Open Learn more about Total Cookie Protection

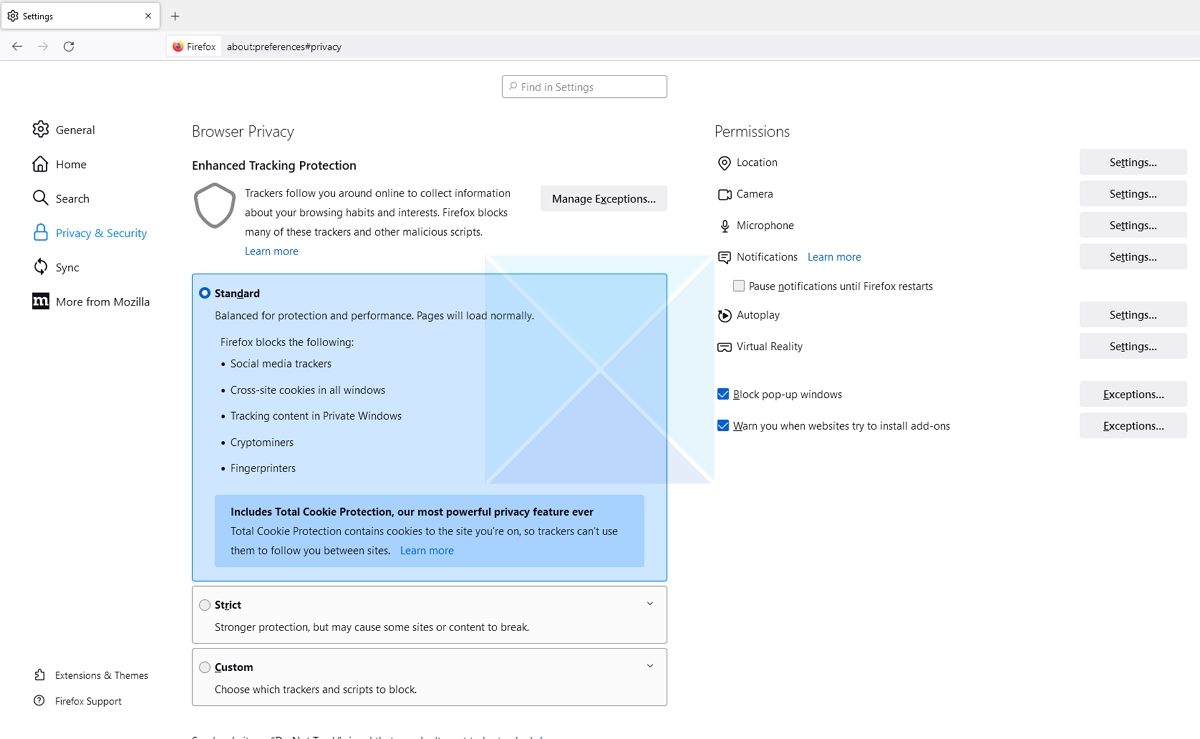pyautogui.click(x=427, y=550)
